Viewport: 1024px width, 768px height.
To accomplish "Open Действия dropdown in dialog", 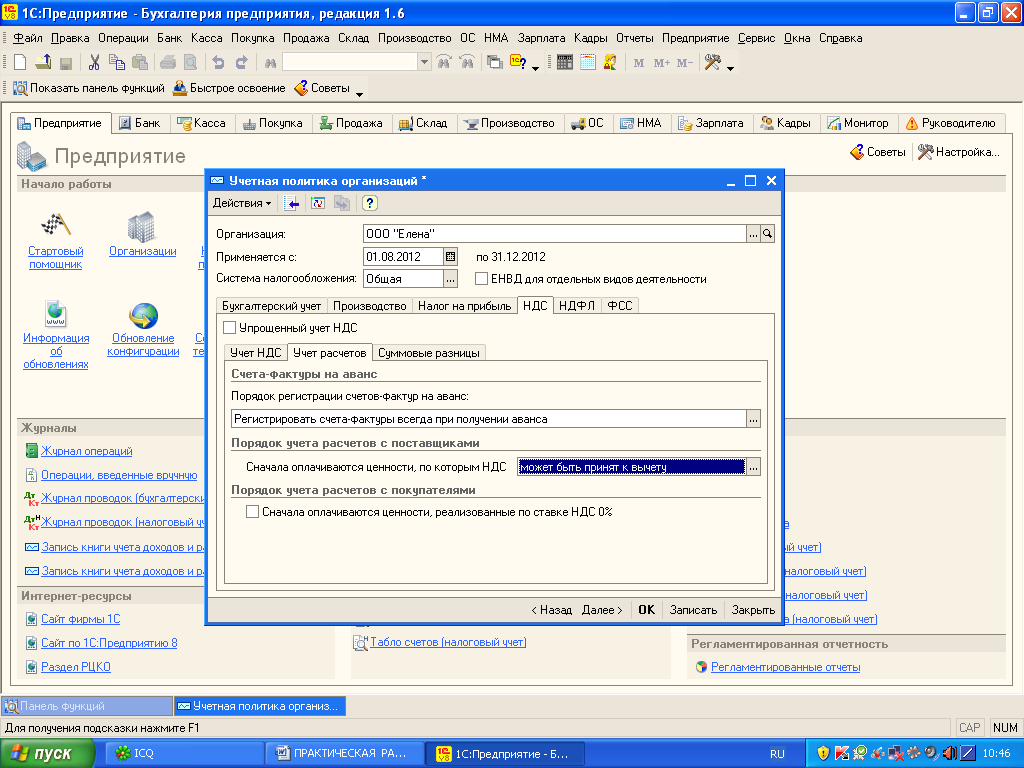I will 242,203.
